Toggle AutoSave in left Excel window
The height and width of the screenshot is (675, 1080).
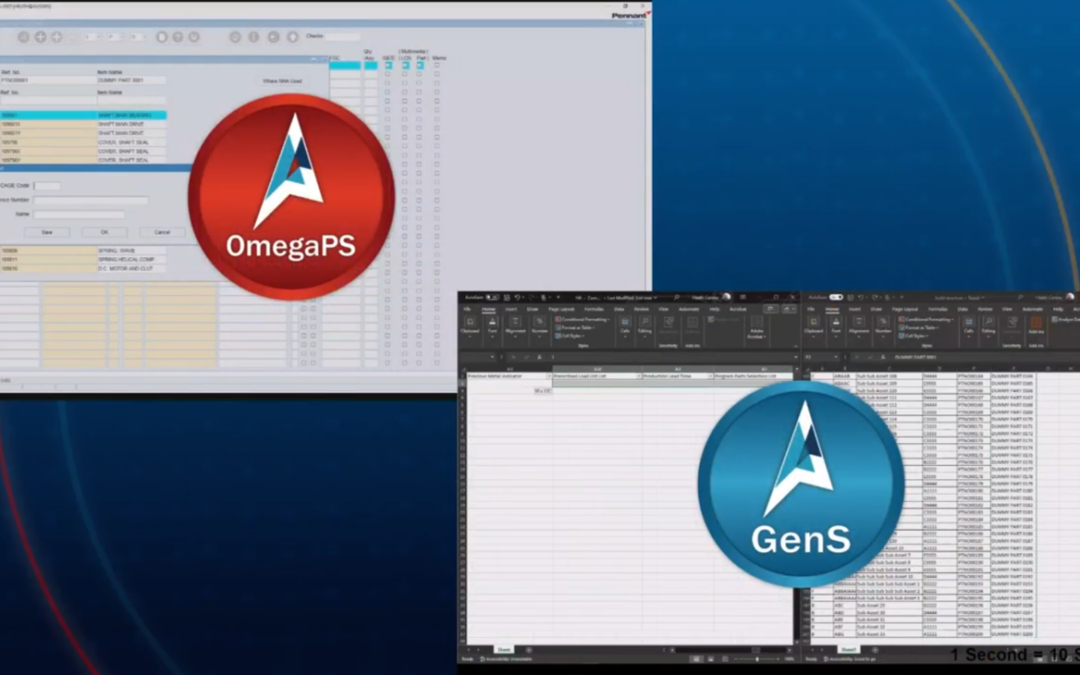tap(492, 298)
